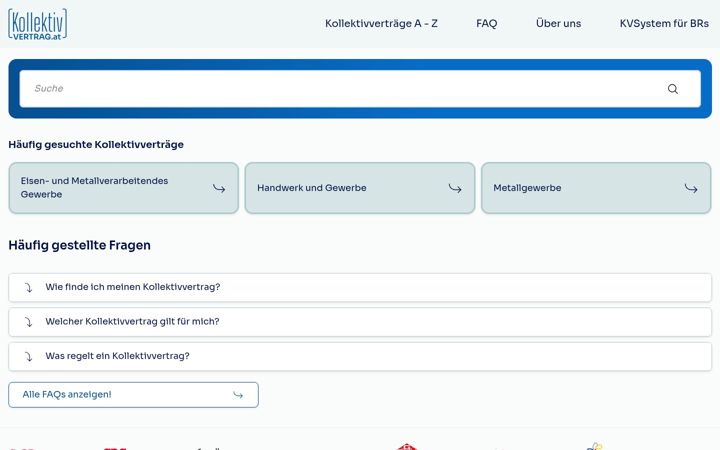The width and height of the screenshot is (720, 450).
Task: Click arrow icon on Eisen- und Metallverarbeitendes Gewerbe card
Action: 219,188
